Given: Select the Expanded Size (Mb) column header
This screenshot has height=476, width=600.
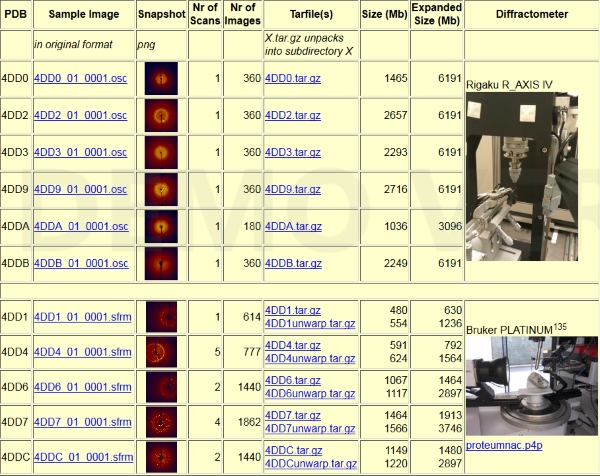Looking at the screenshot, I should coord(437,14).
